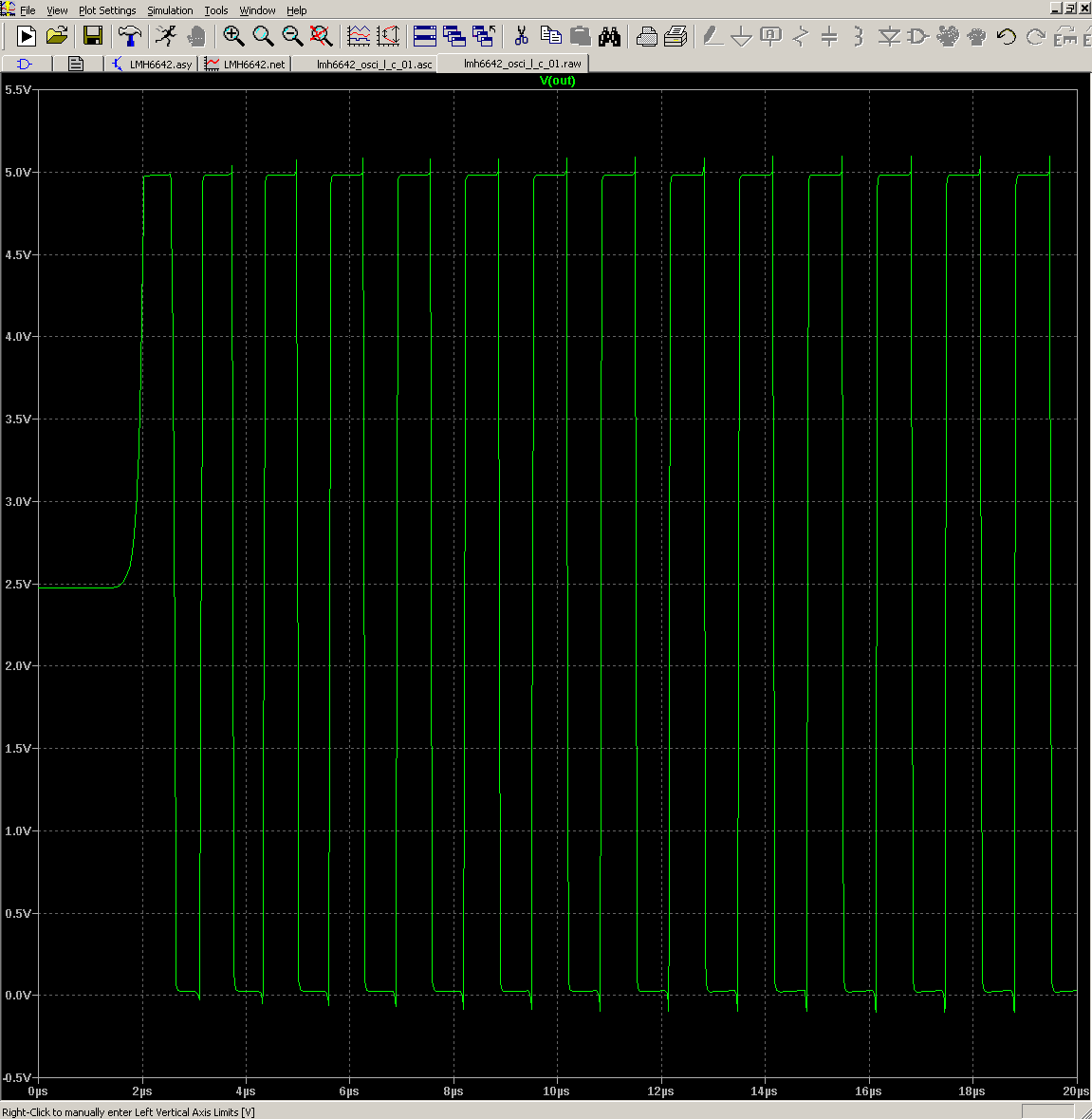Viewport: 1092px width, 1119px height.
Task: Select the Resistor icon
Action: click(801, 36)
